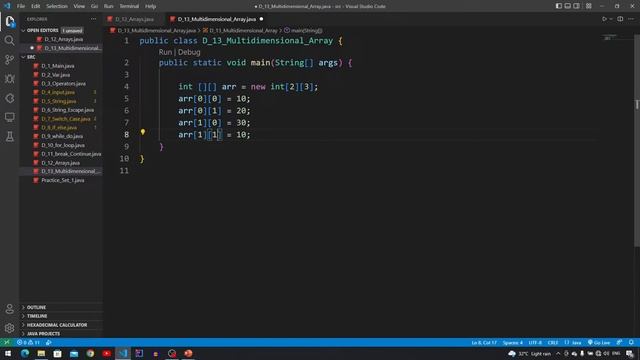This screenshot has width=640, height=360.
Task: Open D_9_while_do.java in the file tree
Action: click(61, 136)
